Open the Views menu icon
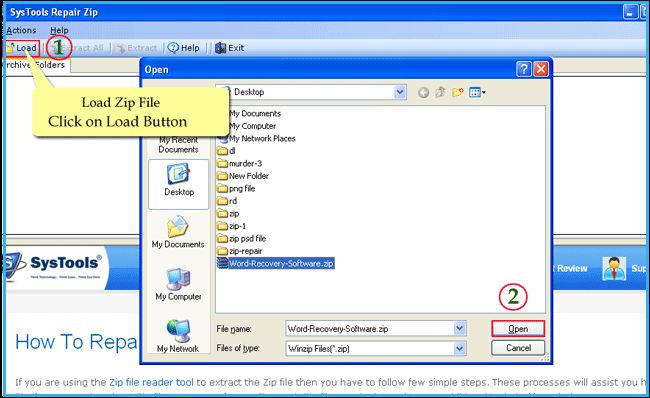The image size is (650, 398). pyautogui.click(x=477, y=92)
